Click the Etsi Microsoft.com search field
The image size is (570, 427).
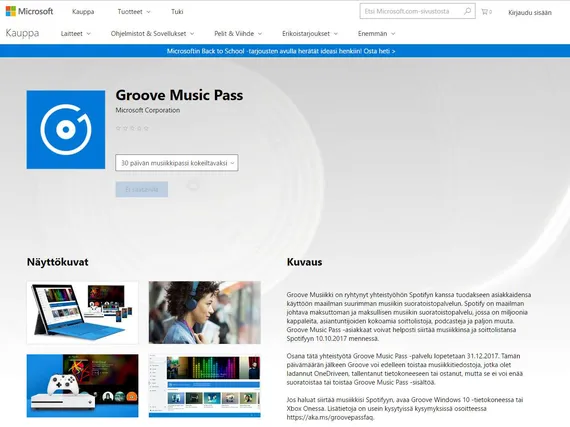tap(412, 11)
